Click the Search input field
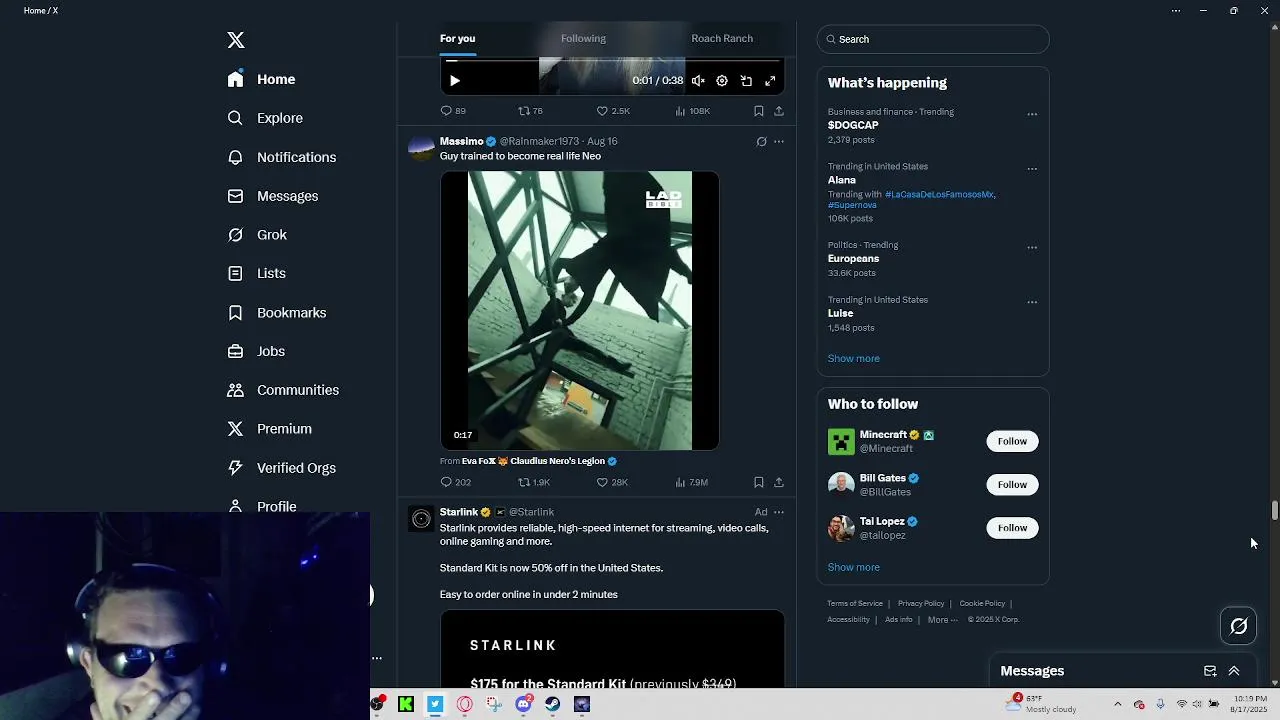This screenshot has width=1280, height=720. pos(933,39)
